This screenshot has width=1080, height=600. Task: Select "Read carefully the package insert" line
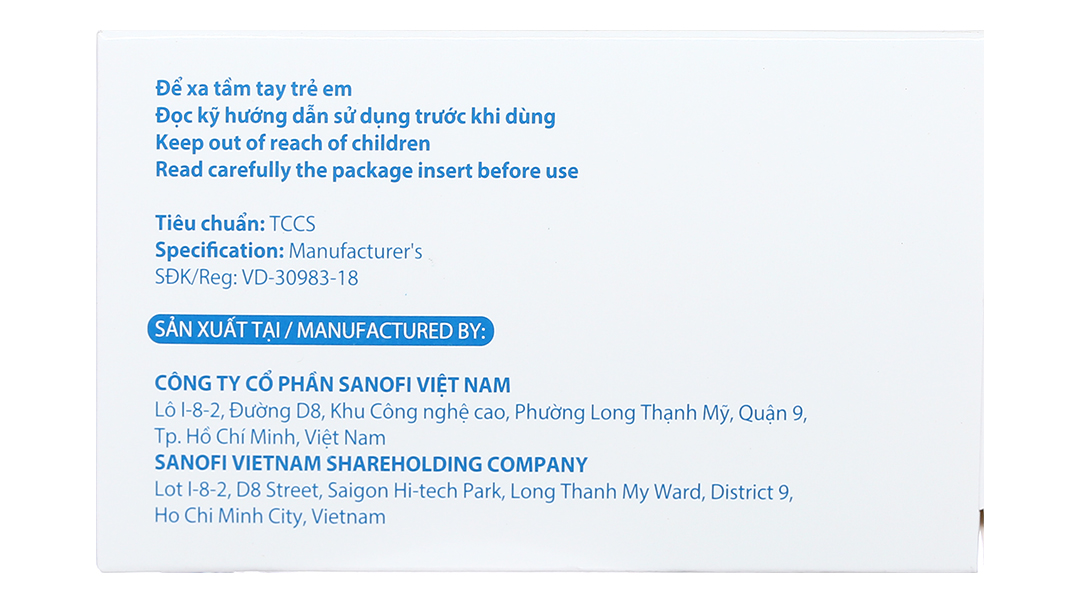tap(366, 171)
